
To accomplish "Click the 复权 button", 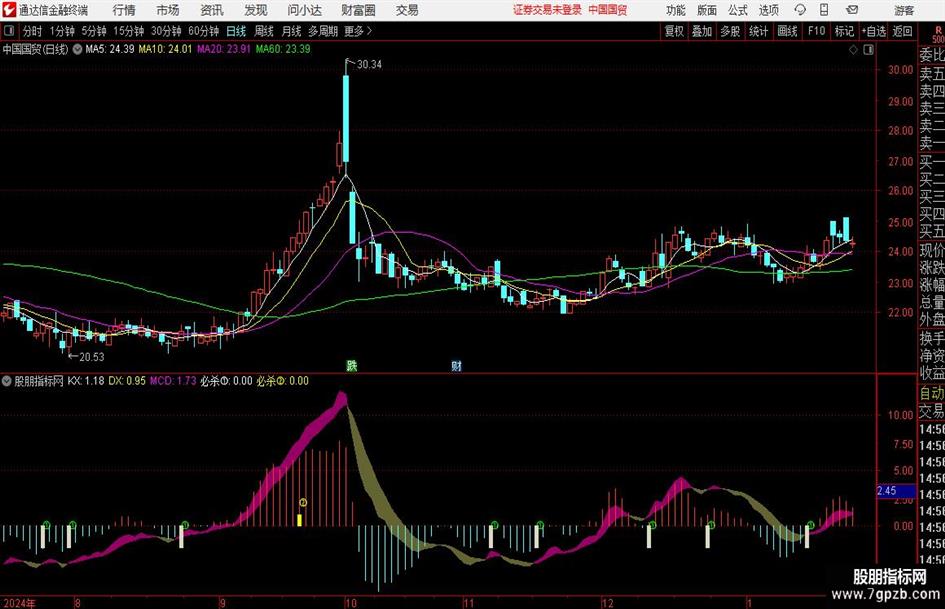I will tap(674, 31).
